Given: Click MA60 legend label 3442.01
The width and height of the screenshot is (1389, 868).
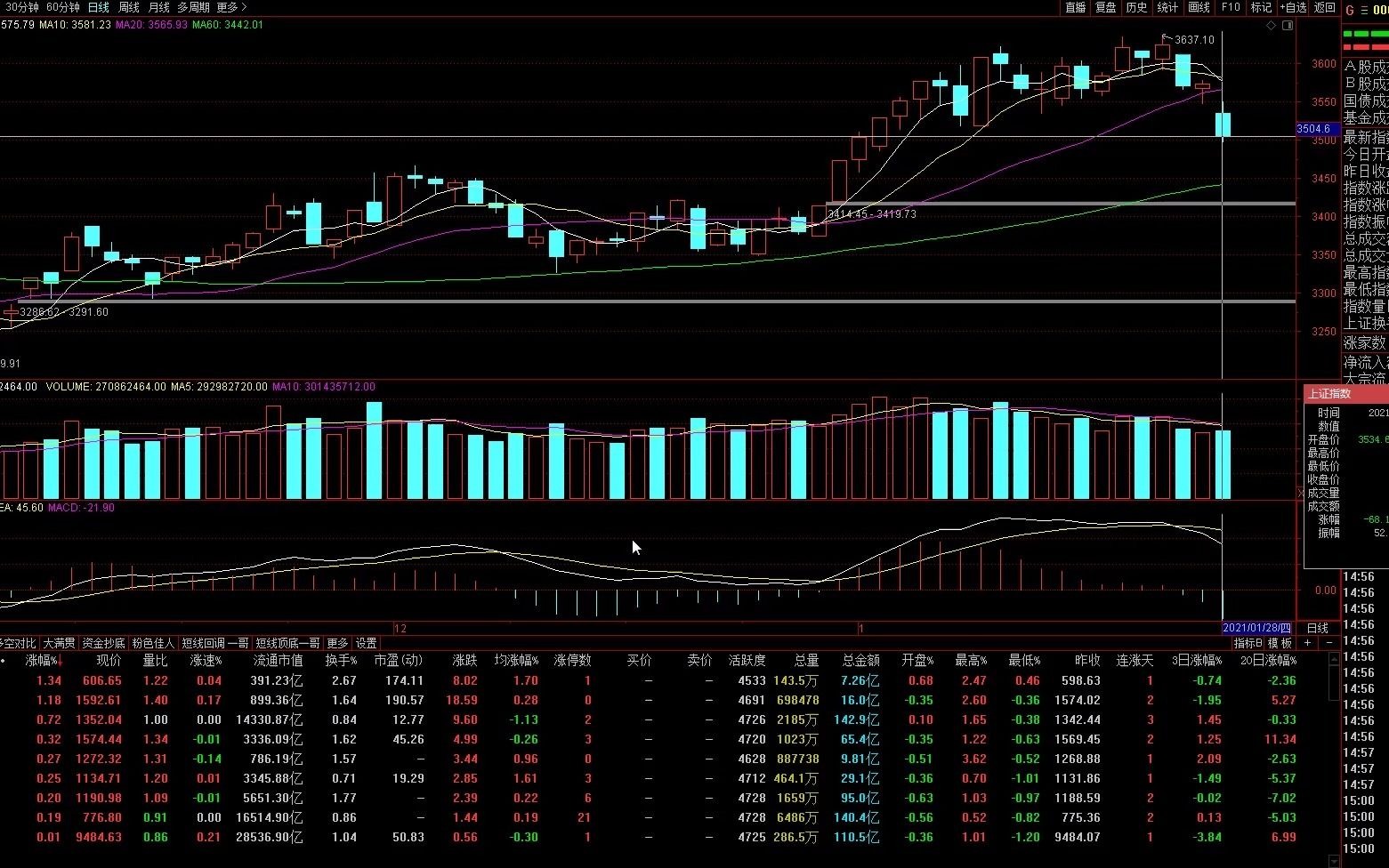Looking at the screenshot, I should click(x=228, y=25).
